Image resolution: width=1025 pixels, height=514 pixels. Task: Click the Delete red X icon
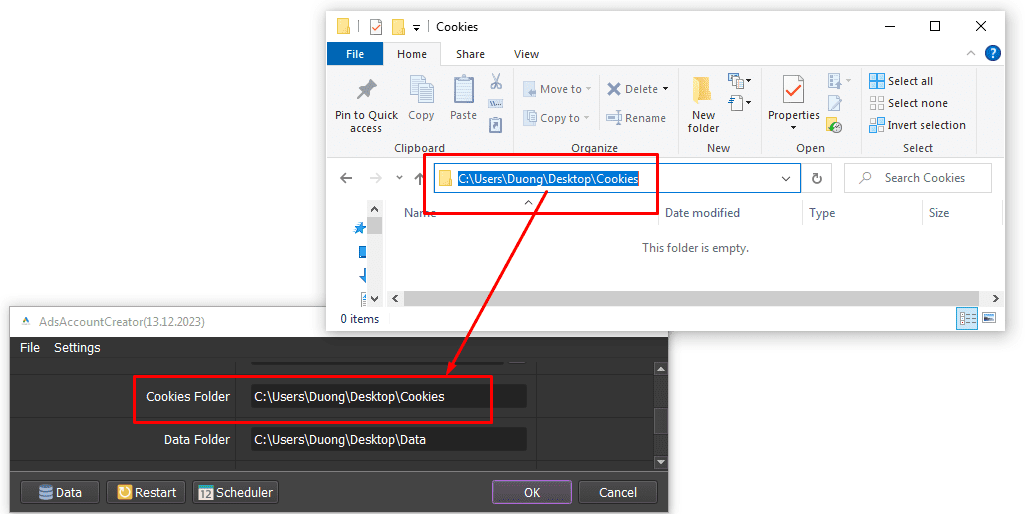coord(614,89)
